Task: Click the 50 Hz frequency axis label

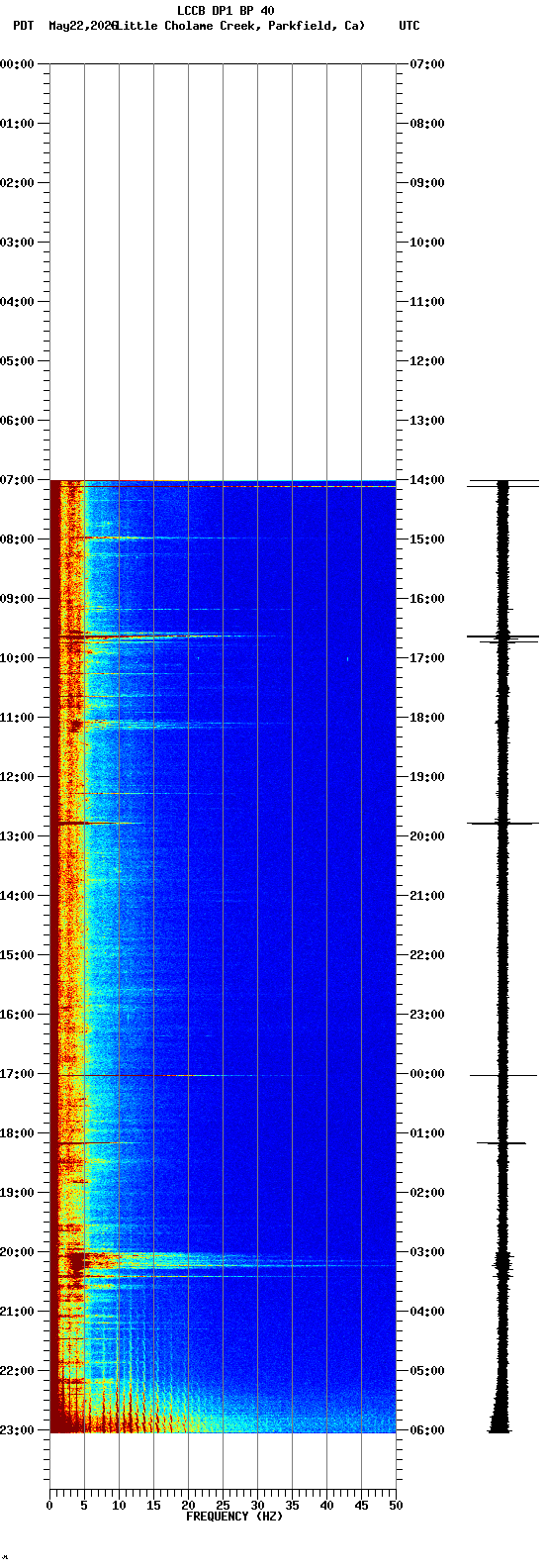Action: coord(396,1507)
